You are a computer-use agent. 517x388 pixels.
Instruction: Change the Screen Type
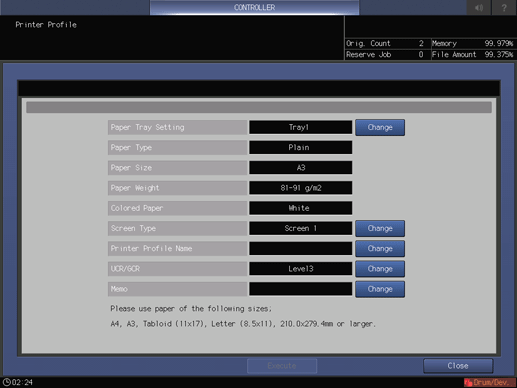point(380,228)
